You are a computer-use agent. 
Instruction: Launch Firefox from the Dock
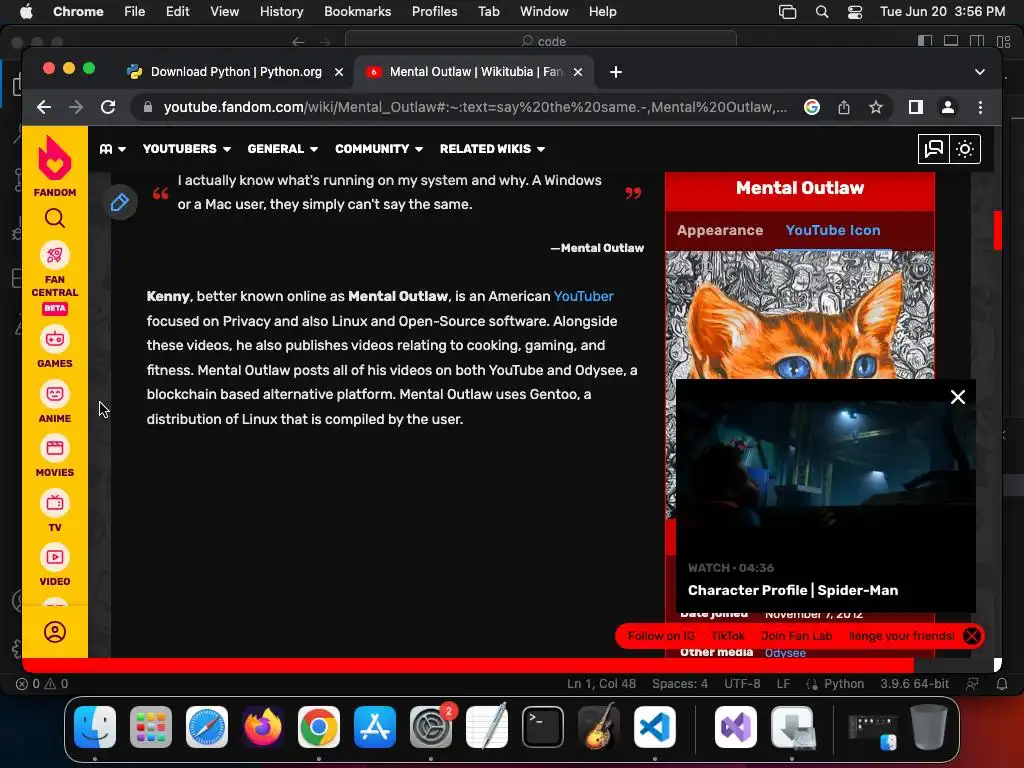(x=263, y=727)
